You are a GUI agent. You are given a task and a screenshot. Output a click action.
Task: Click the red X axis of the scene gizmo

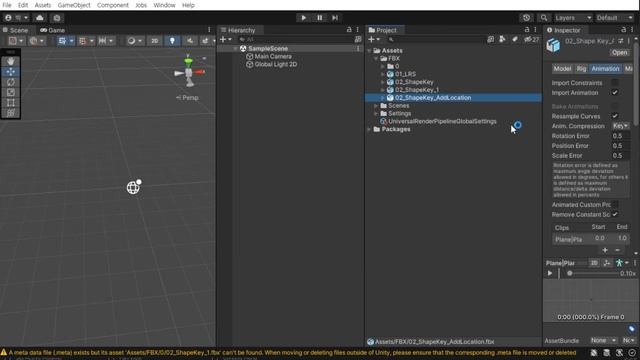(200, 72)
